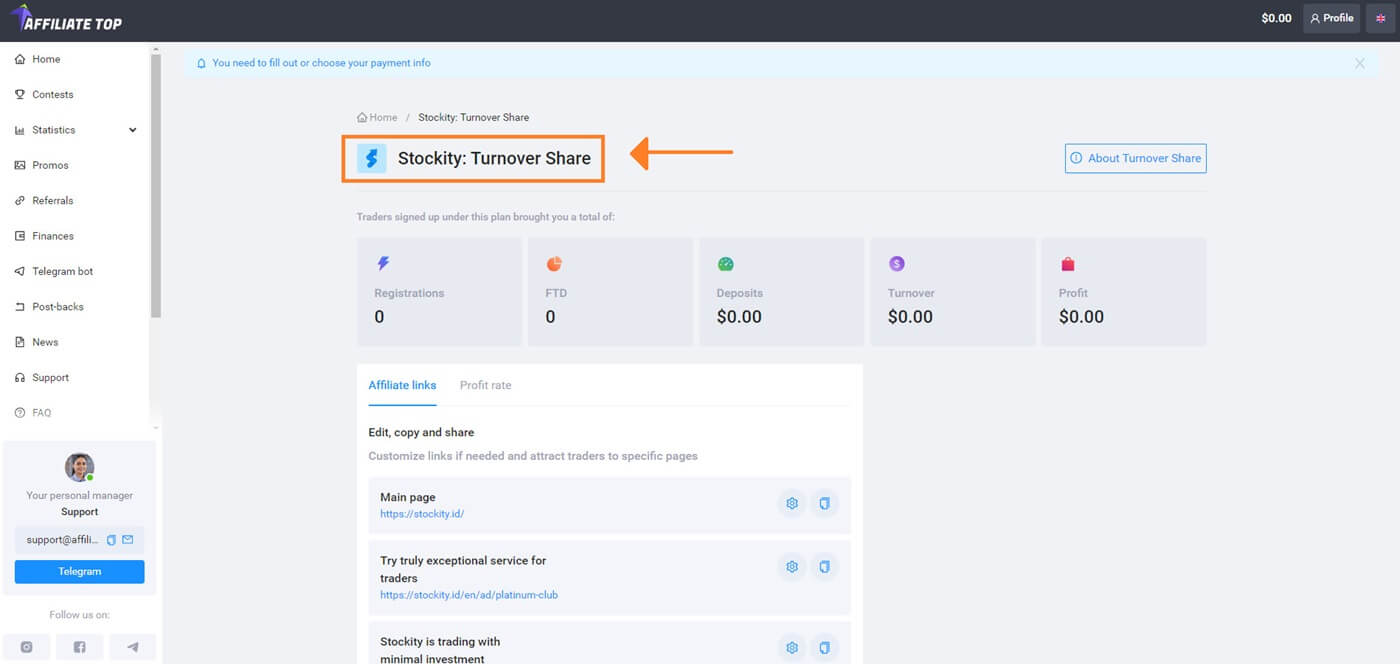Open the Profile button
The image size is (1400, 664).
tap(1331, 18)
